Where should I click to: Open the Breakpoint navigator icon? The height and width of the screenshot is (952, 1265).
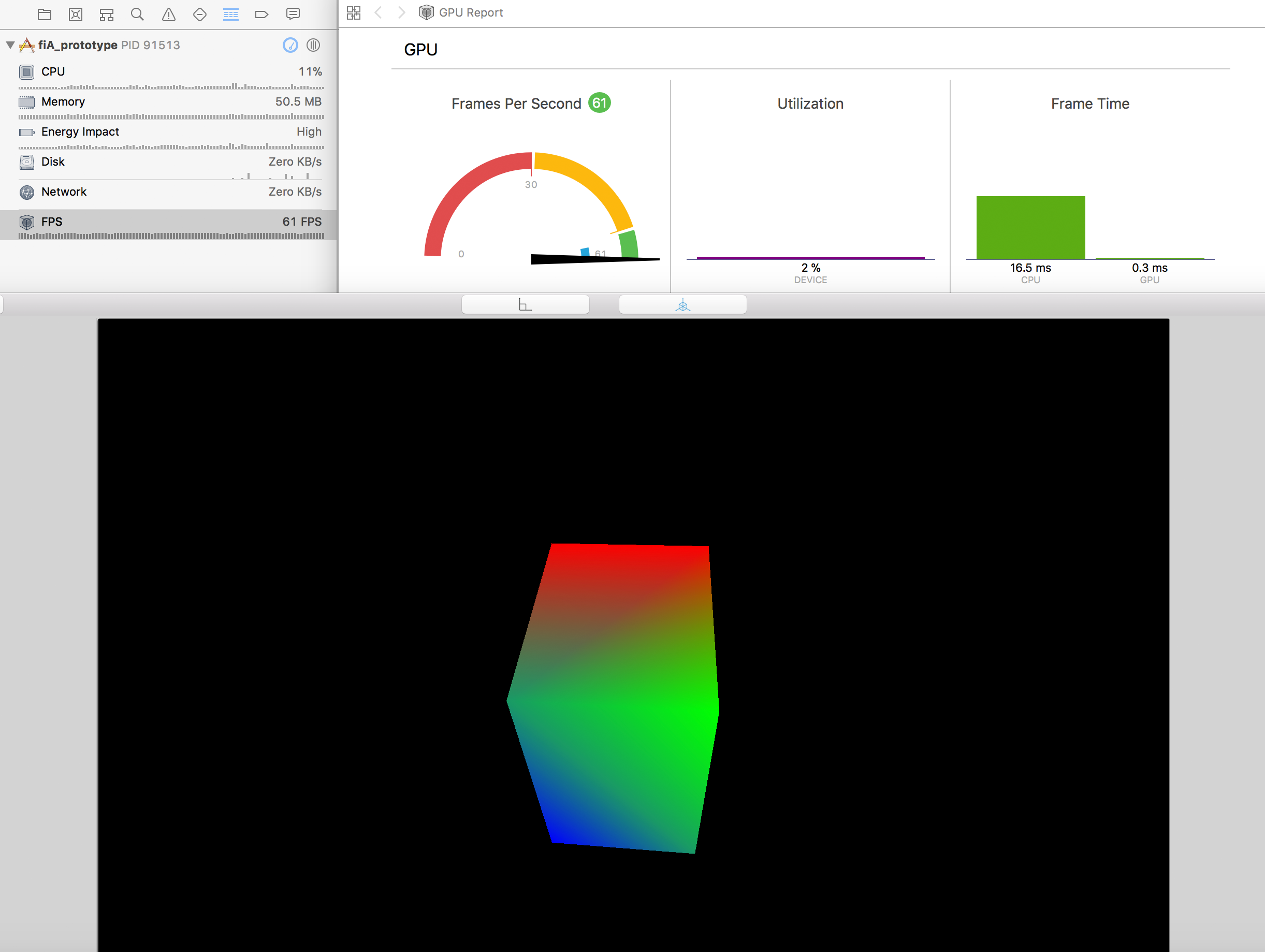(x=261, y=14)
